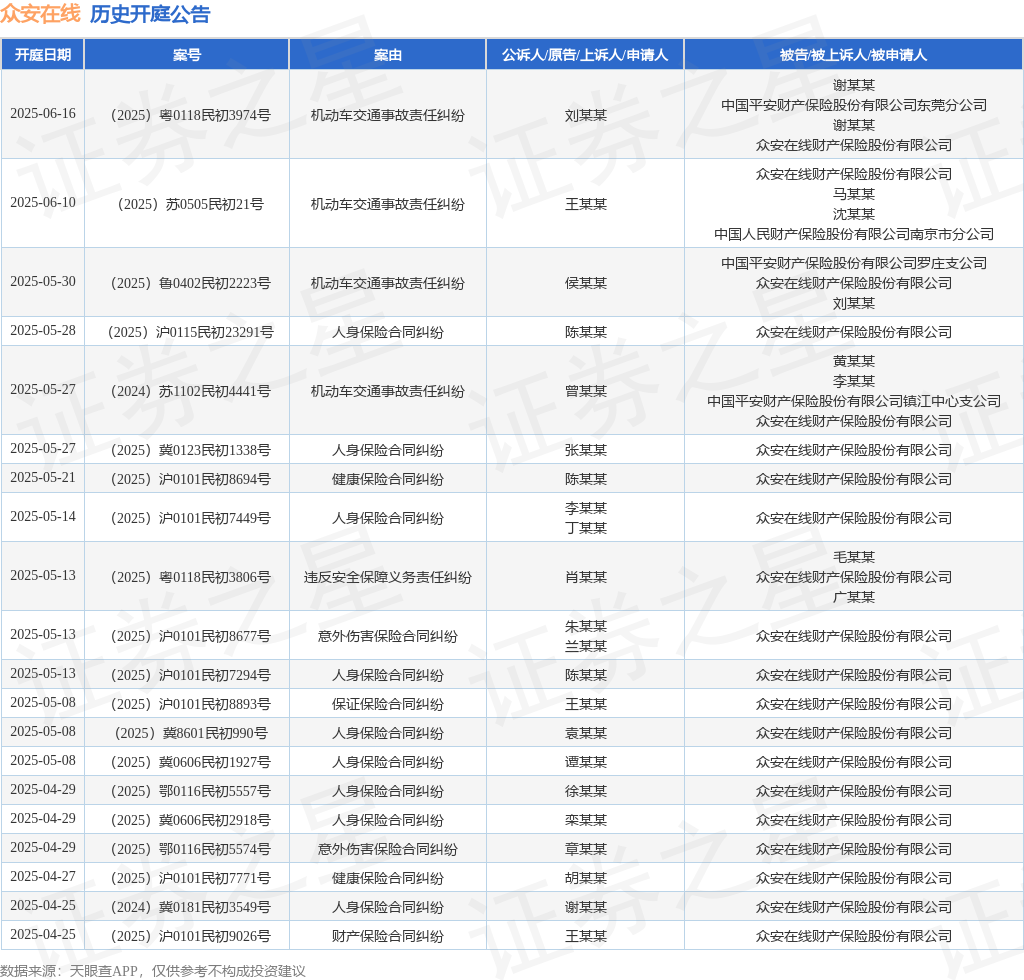Select case number (2025)沪0101民初9026号
This screenshot has height=980, width=1024.
point(190,936)
